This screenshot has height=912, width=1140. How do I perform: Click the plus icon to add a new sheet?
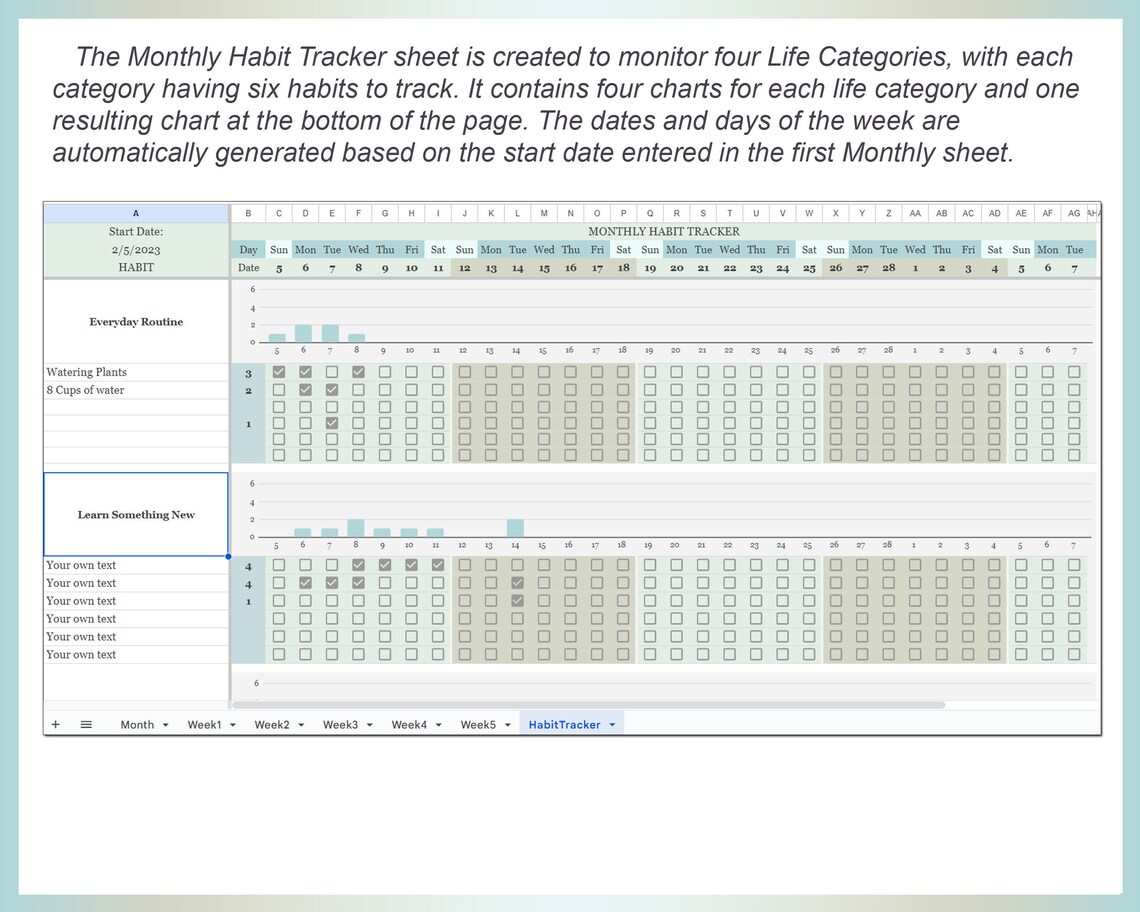pyautogui.click(x=55, y=724)
